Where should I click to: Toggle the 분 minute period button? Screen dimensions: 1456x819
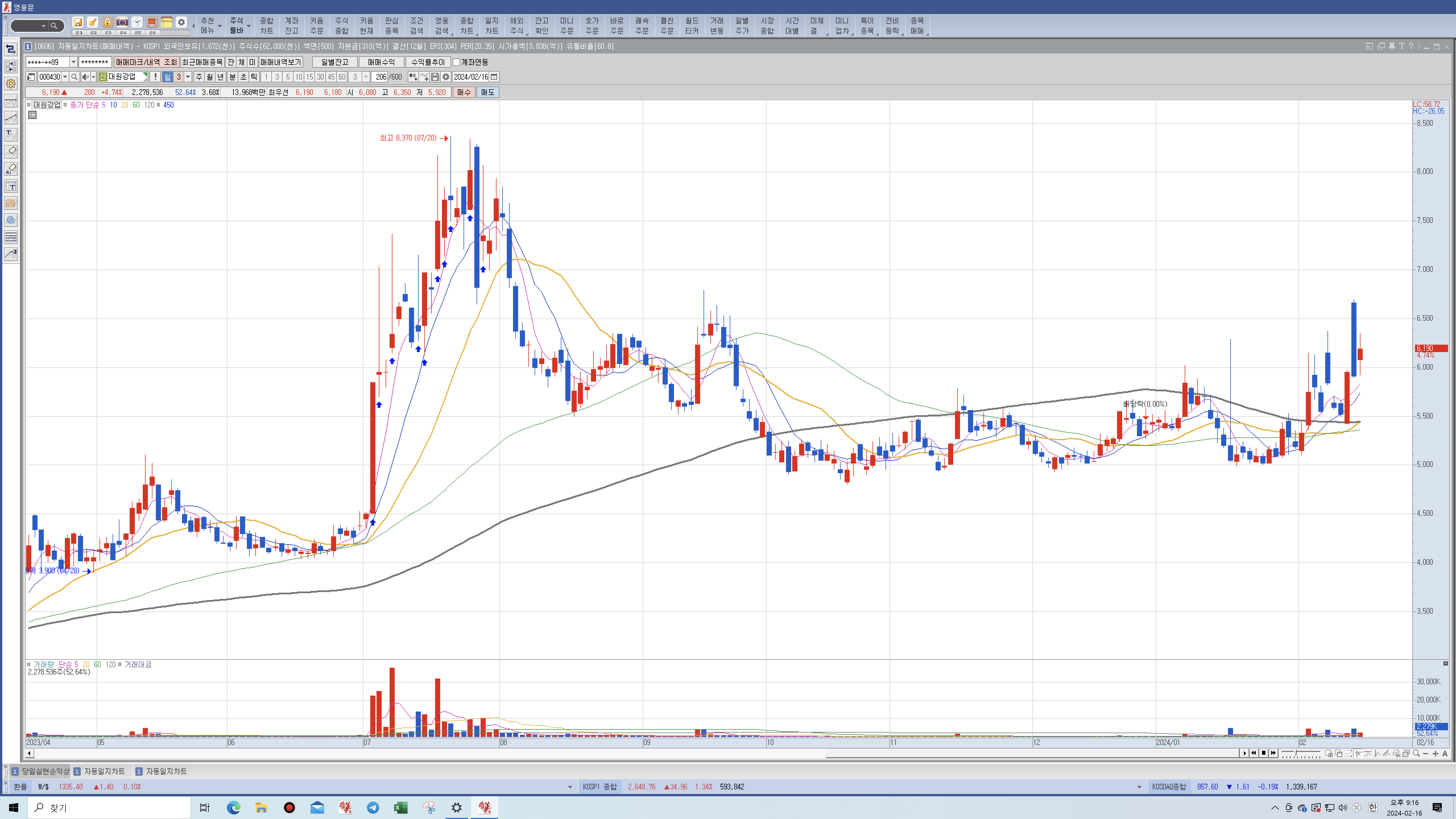point(232,77)
